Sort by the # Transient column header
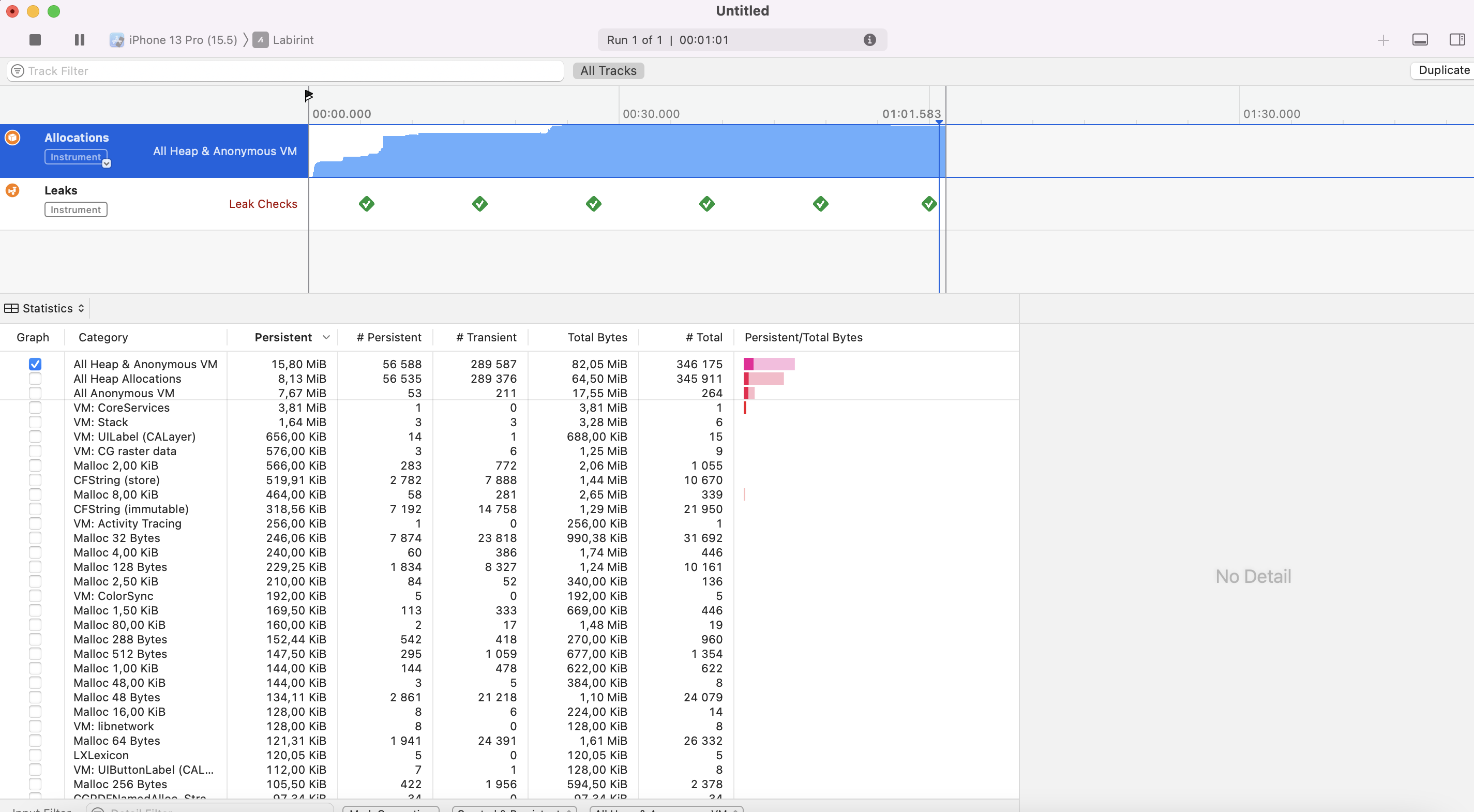Screen dimensions: 1474x812 click(x=486, y=337)
